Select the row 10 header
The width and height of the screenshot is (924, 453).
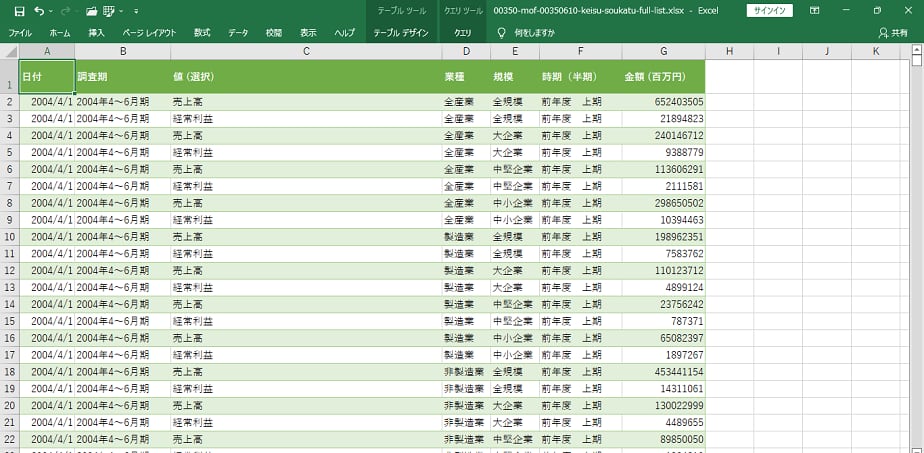tap(9, 237)
